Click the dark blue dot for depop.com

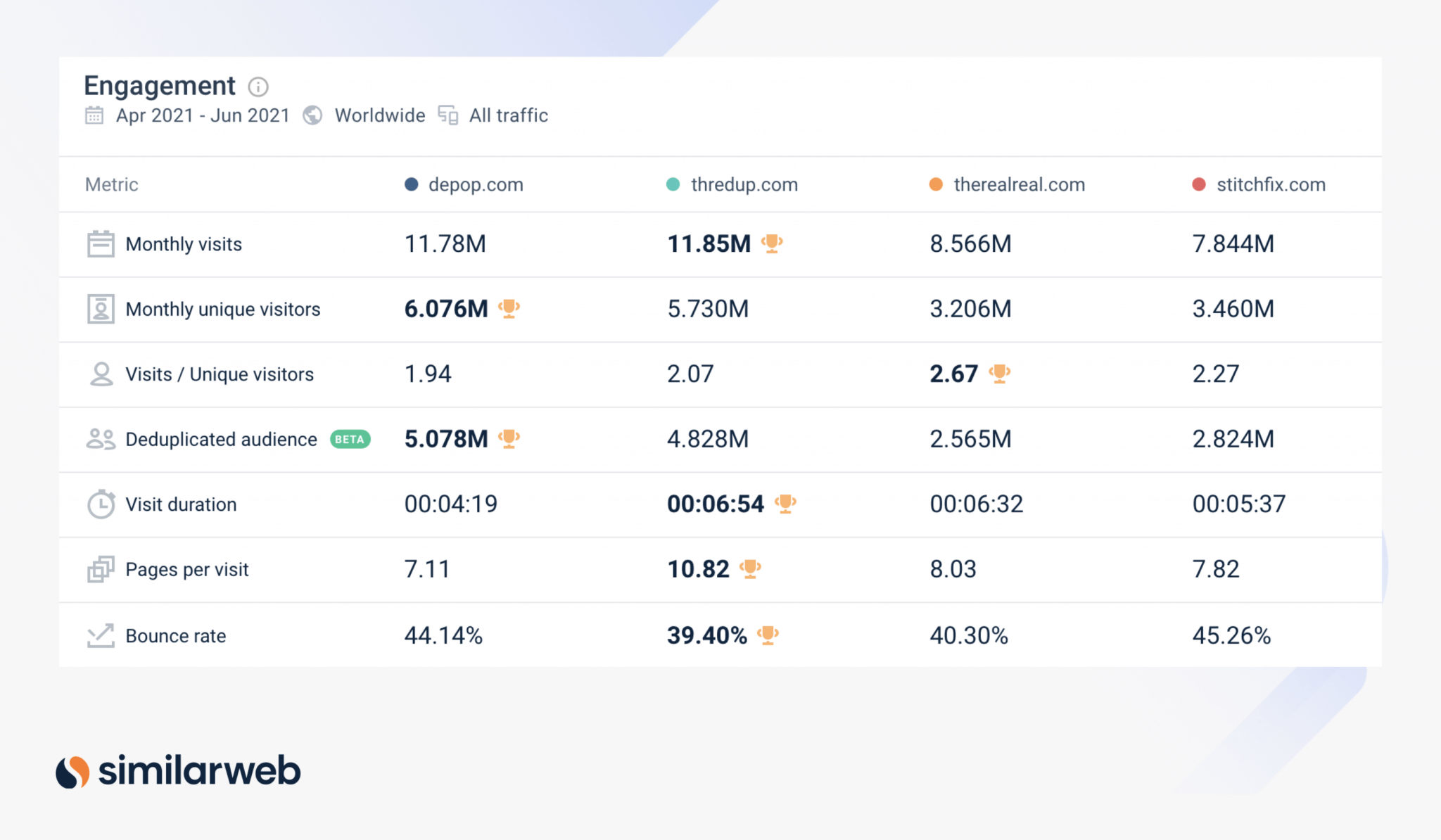pyautogui.click(x=412, y=184)
